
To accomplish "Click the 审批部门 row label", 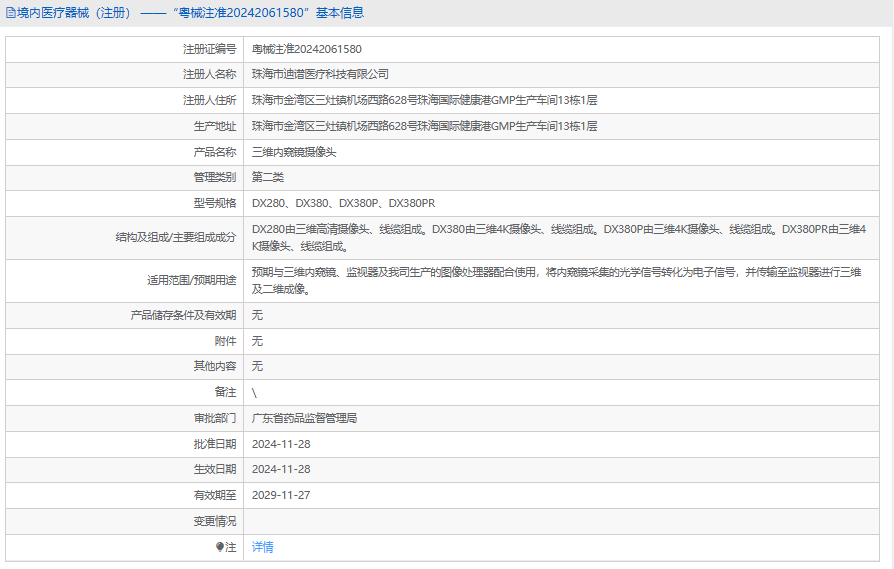I will tap(214, 418).
